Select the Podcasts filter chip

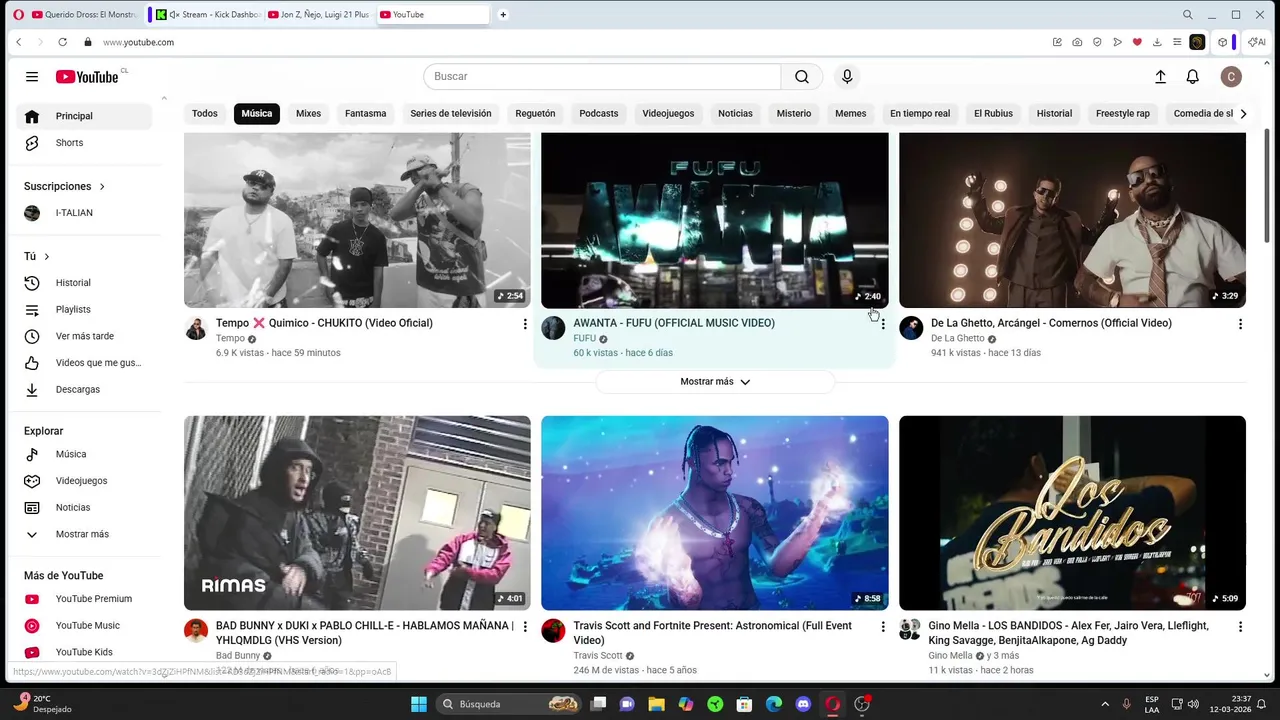pyautogui.click(x=599, y=114)
